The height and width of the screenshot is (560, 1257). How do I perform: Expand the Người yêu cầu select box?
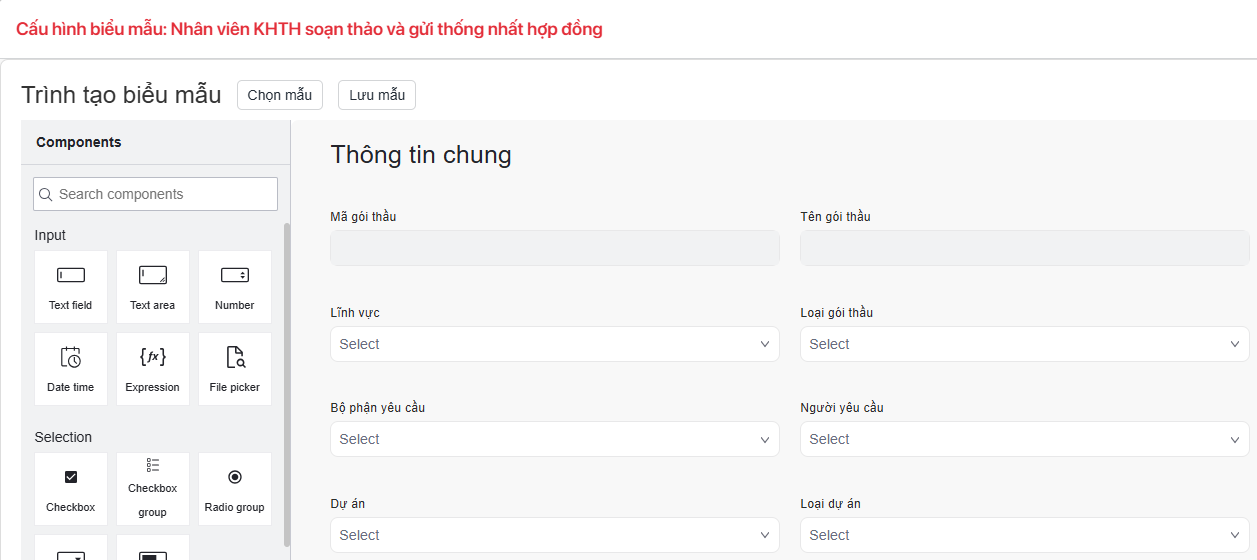pyautogui.click(x=1024, y=439)
